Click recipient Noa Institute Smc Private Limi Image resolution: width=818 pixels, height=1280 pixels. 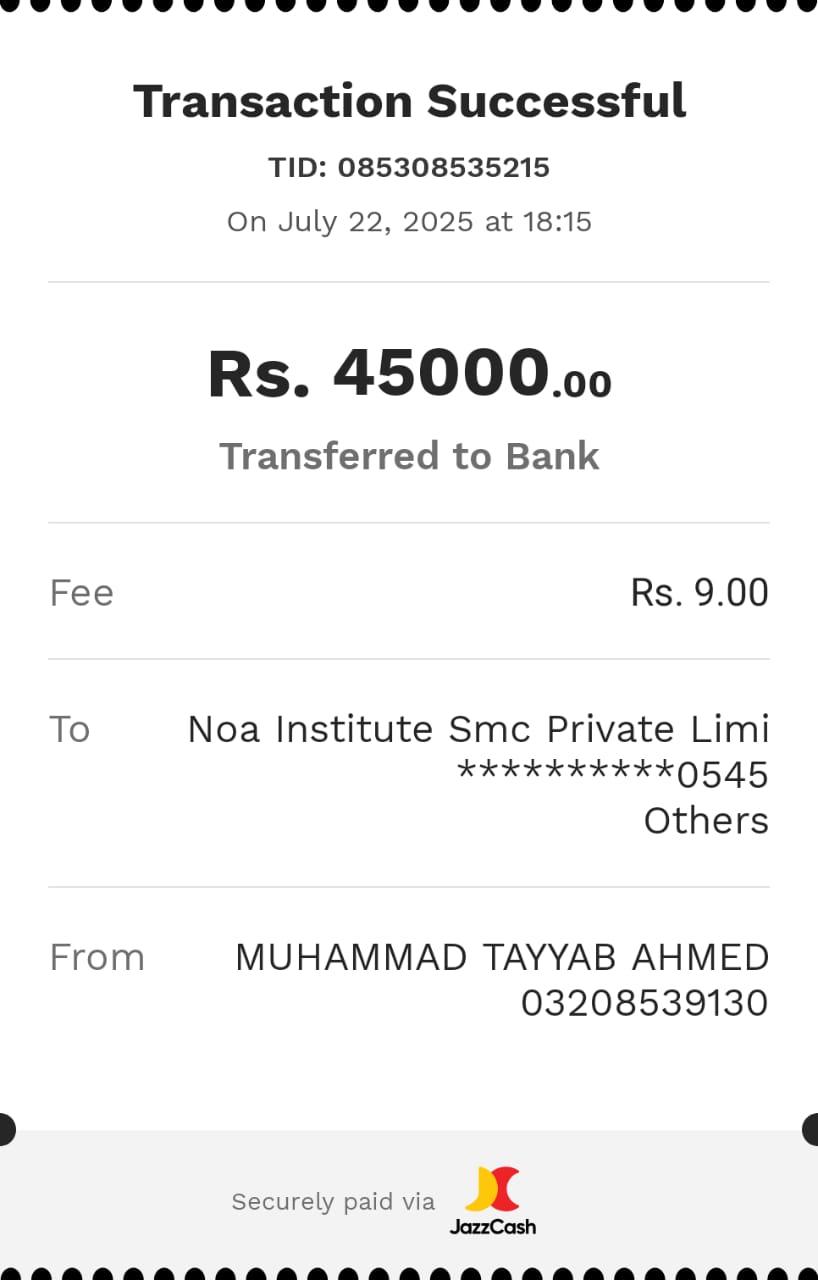point(478,729)
